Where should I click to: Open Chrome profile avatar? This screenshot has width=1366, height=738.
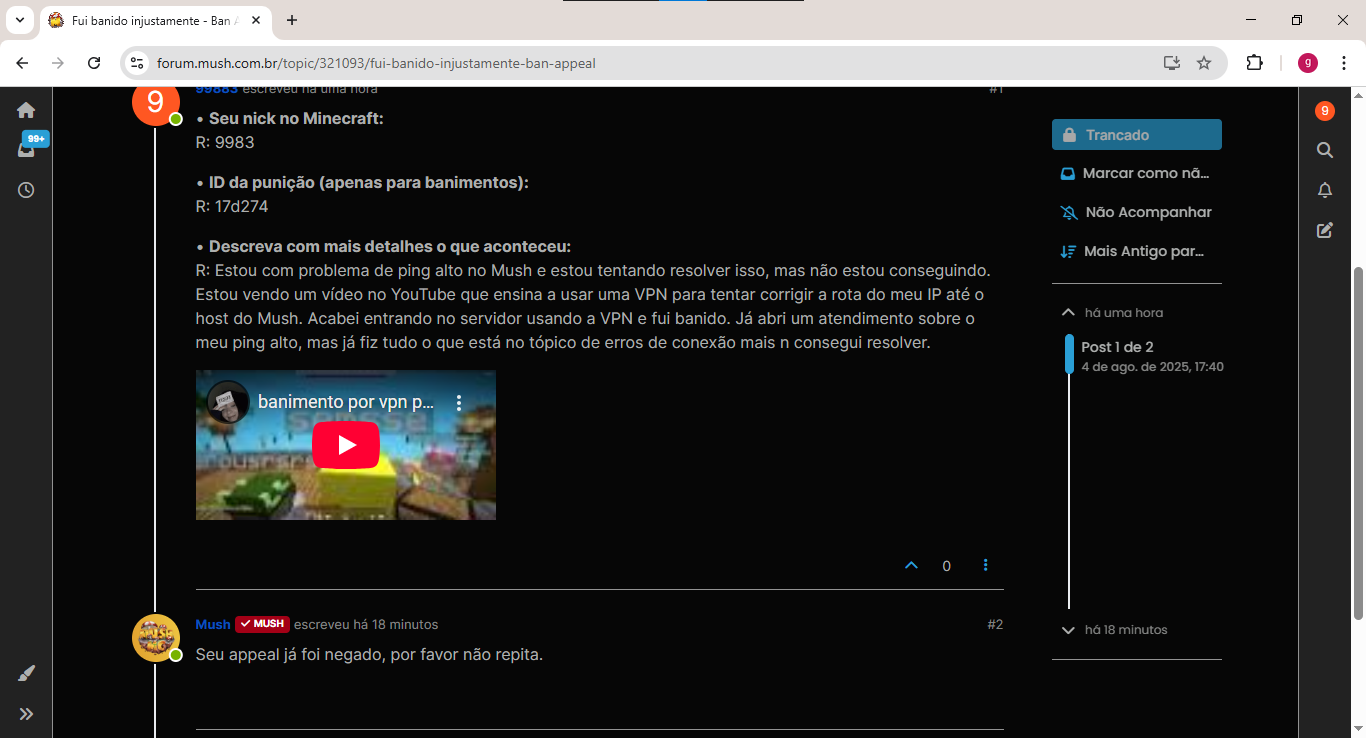pyautogui.click(x=1308, y=63)
